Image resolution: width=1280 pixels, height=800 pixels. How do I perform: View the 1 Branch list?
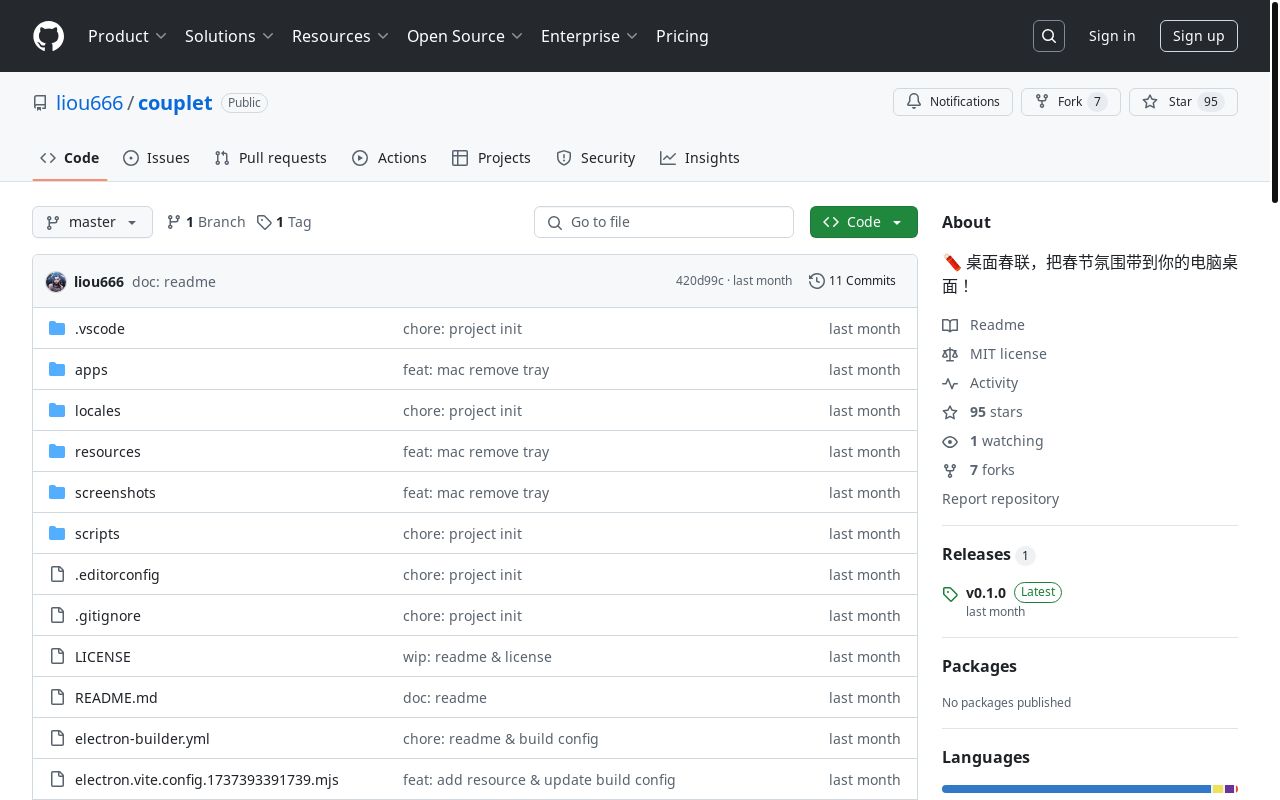[x=206, y=222]
